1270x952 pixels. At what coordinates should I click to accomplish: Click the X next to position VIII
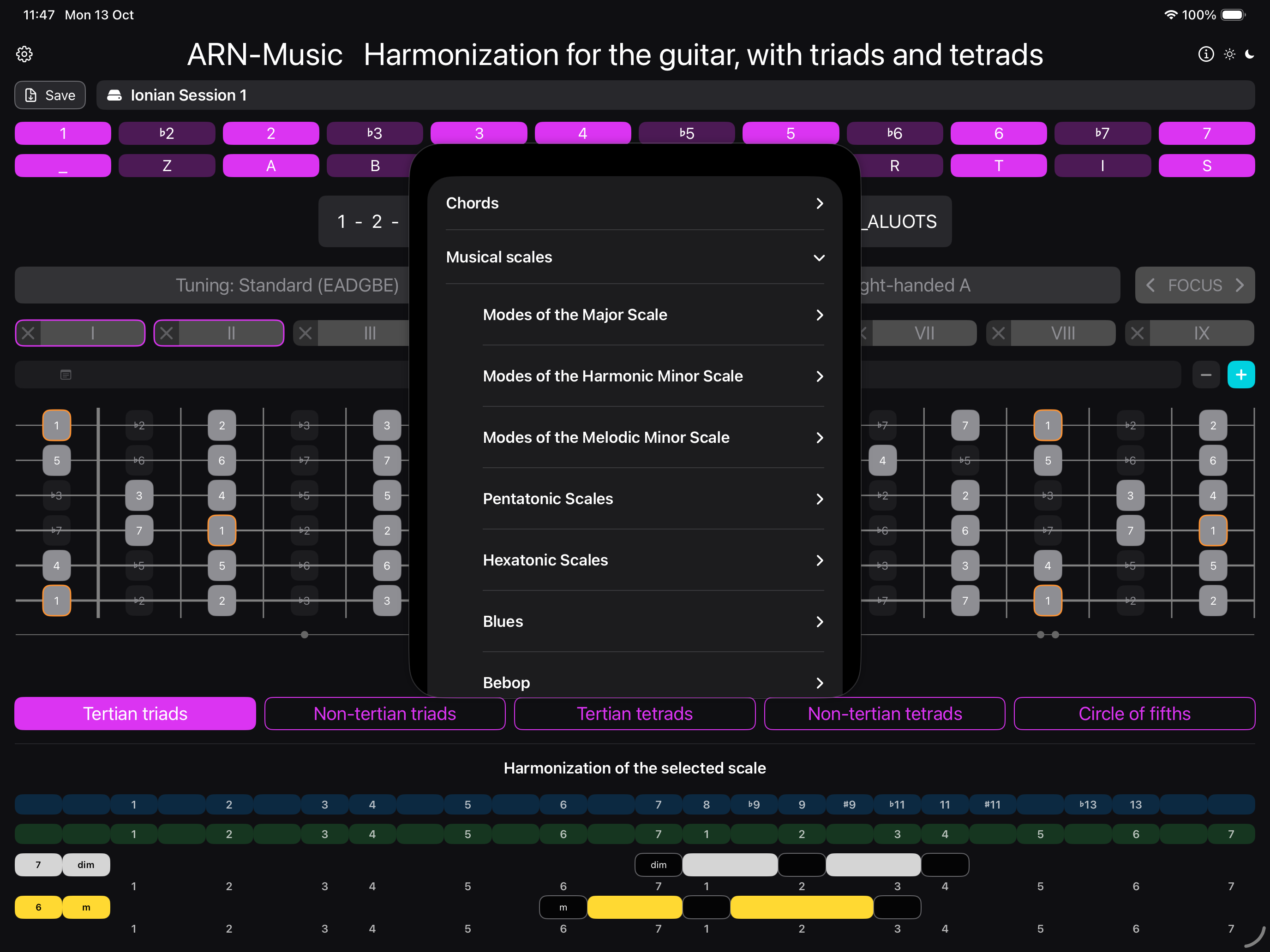(x=999, y=333)
